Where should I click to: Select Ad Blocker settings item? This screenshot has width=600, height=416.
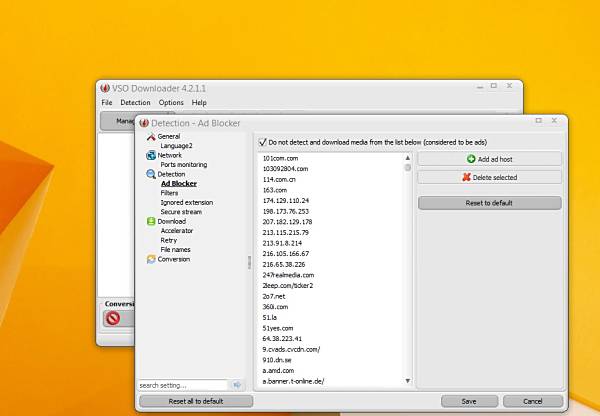[x=179, y=184]
